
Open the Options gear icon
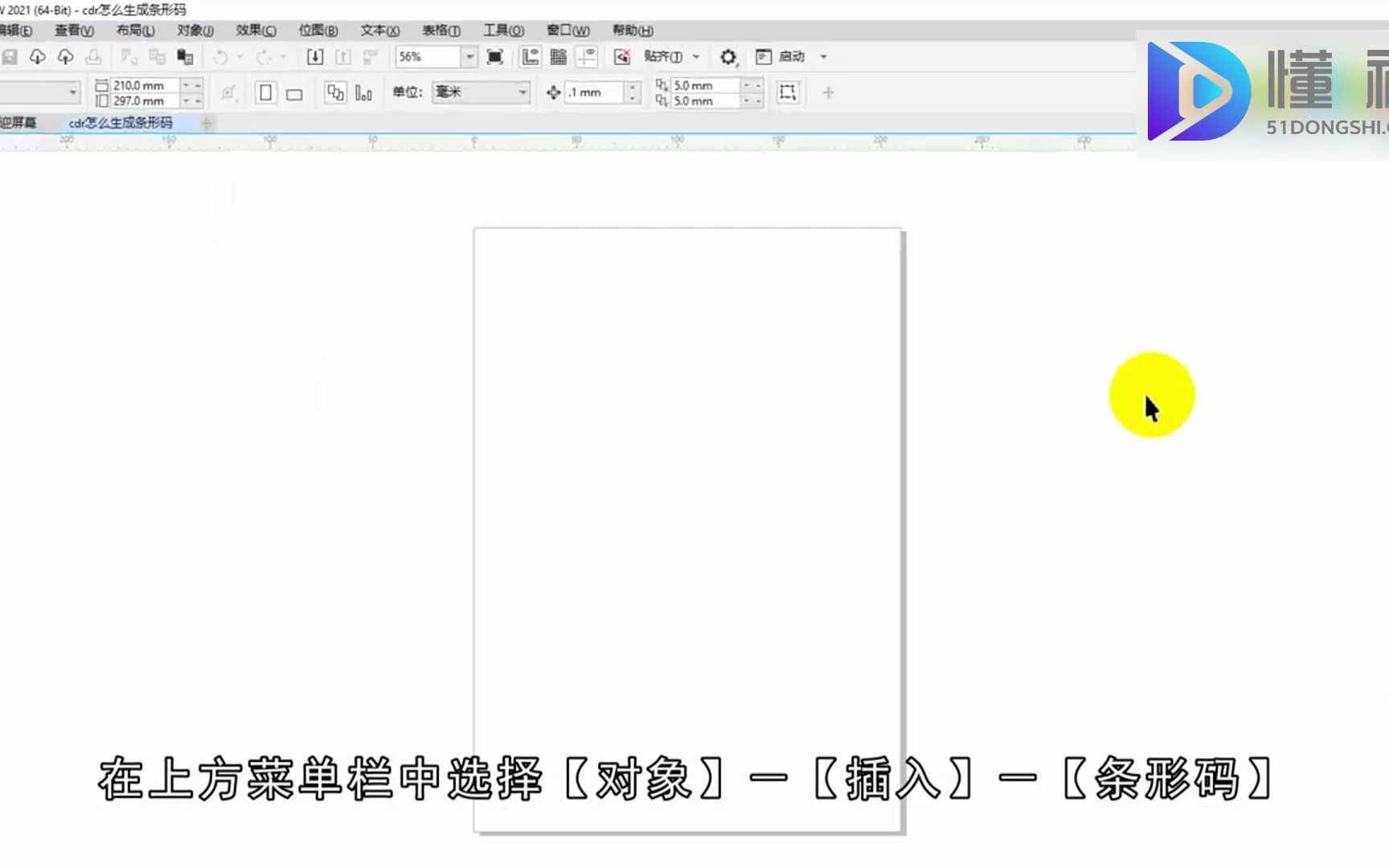pos(728,57)
